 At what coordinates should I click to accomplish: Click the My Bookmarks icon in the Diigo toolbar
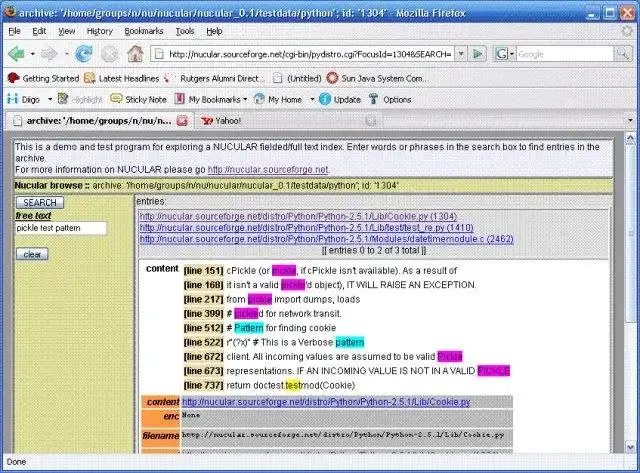point(180,99)
